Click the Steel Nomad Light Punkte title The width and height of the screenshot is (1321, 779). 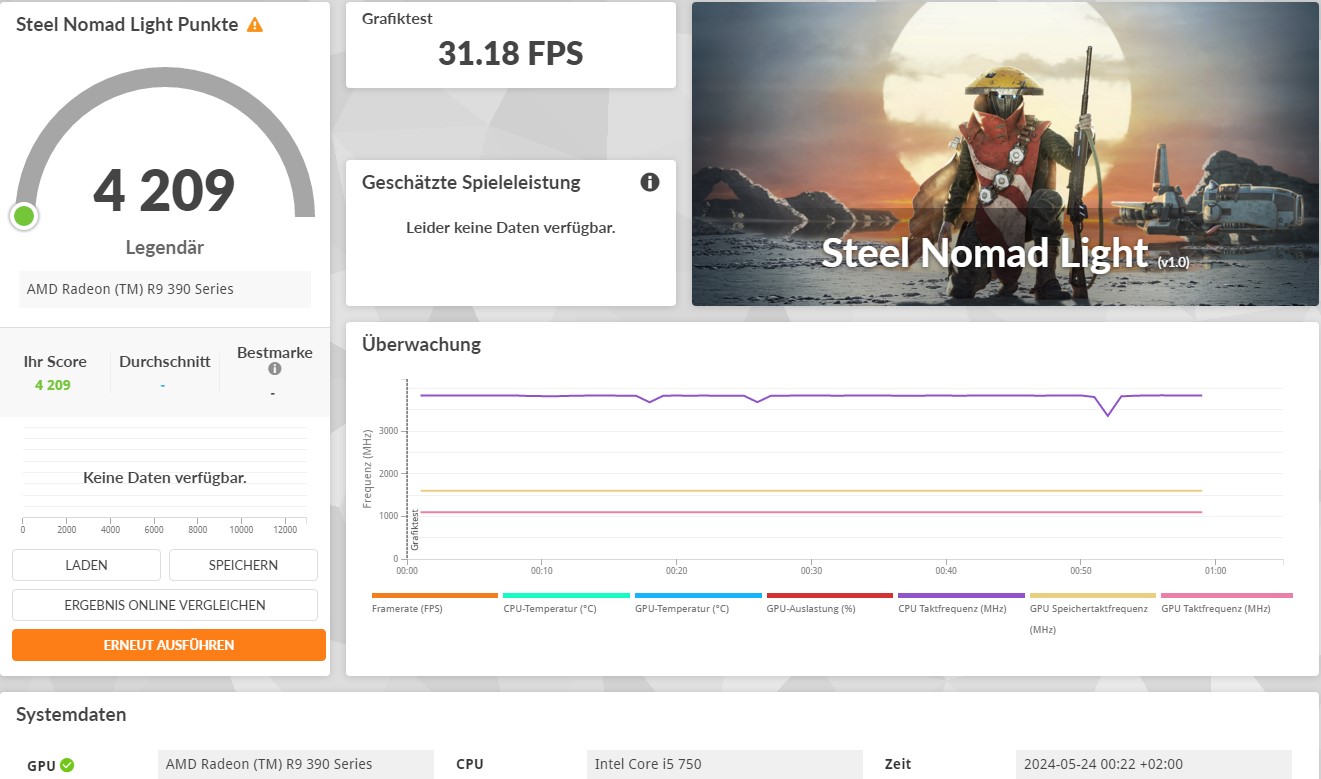click(127, 25)
